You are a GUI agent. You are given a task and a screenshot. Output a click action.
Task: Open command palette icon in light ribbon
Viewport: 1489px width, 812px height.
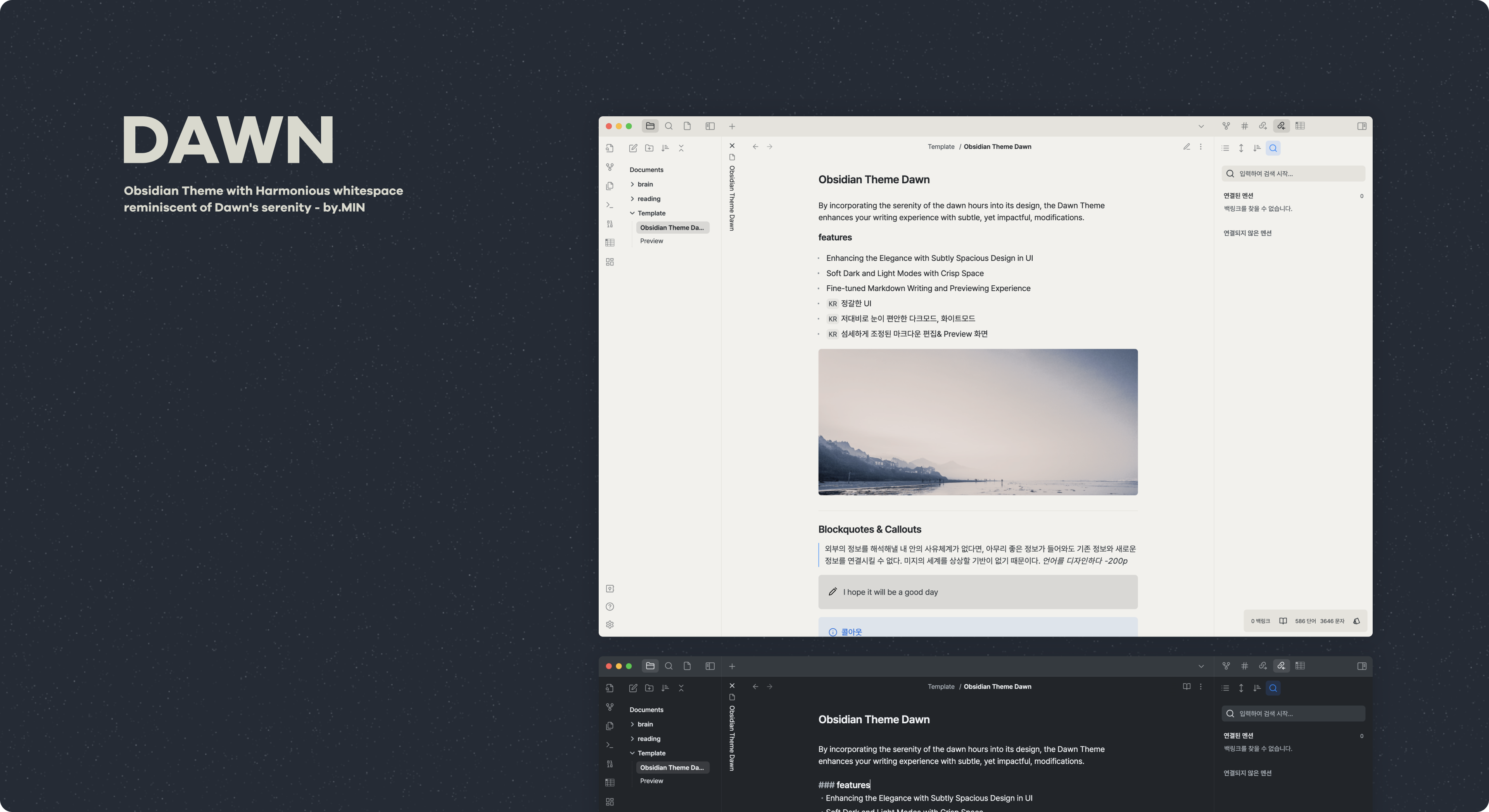point(610,205)
